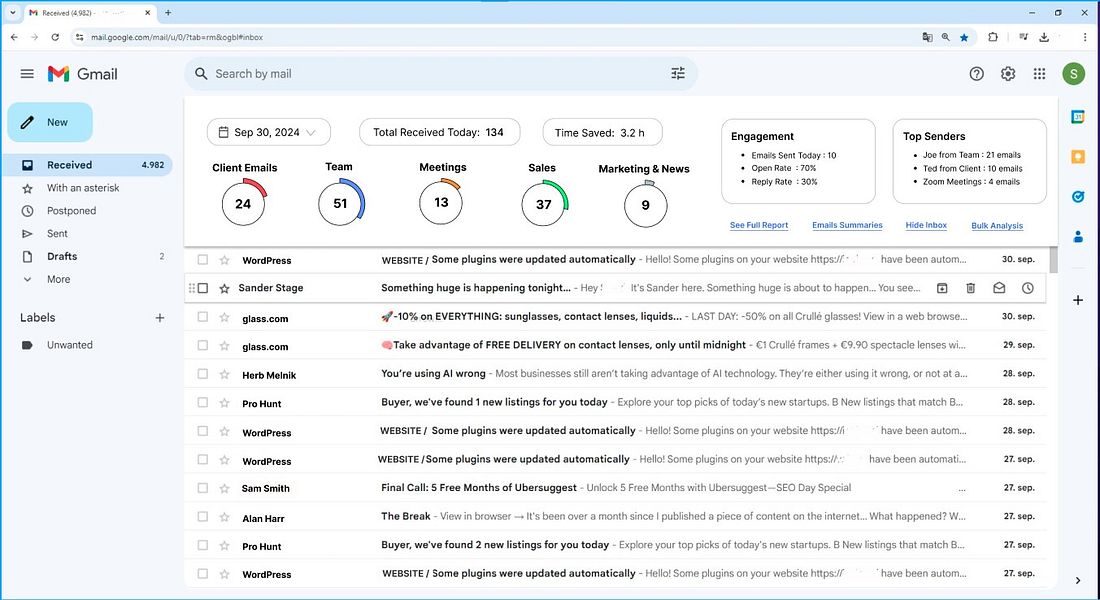
Task: Click the See Full Report link
Action: tap(759, 226)
